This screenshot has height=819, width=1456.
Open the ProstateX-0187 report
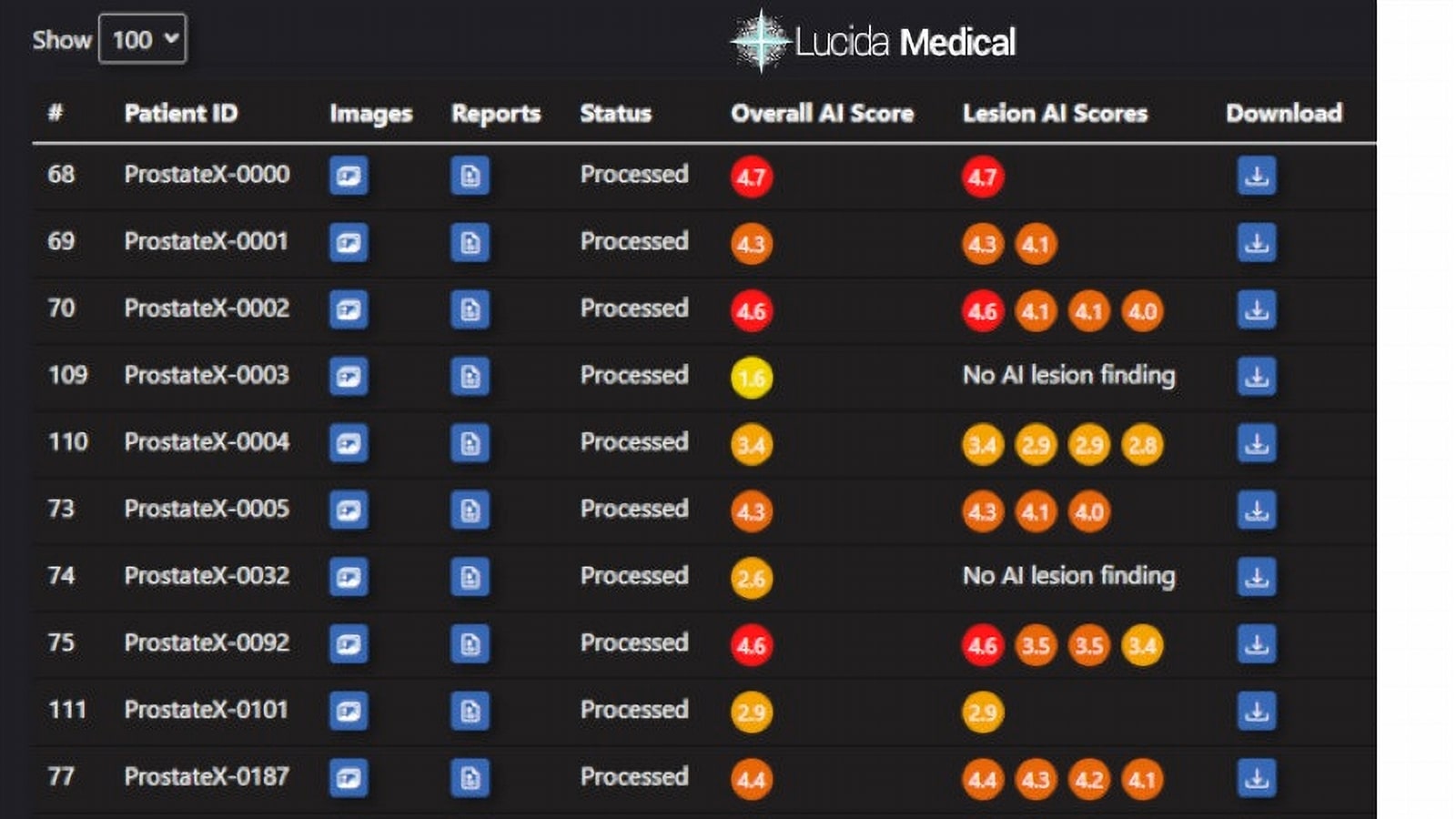pos(470,778)
